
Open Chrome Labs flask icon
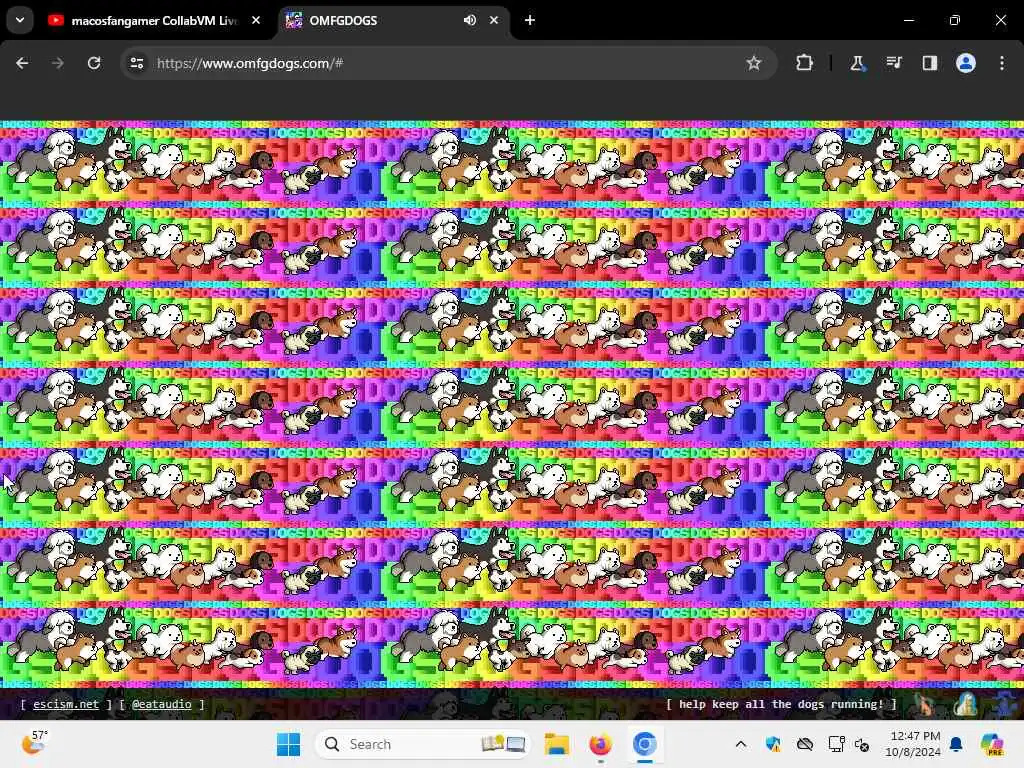(x=857, y=63)
